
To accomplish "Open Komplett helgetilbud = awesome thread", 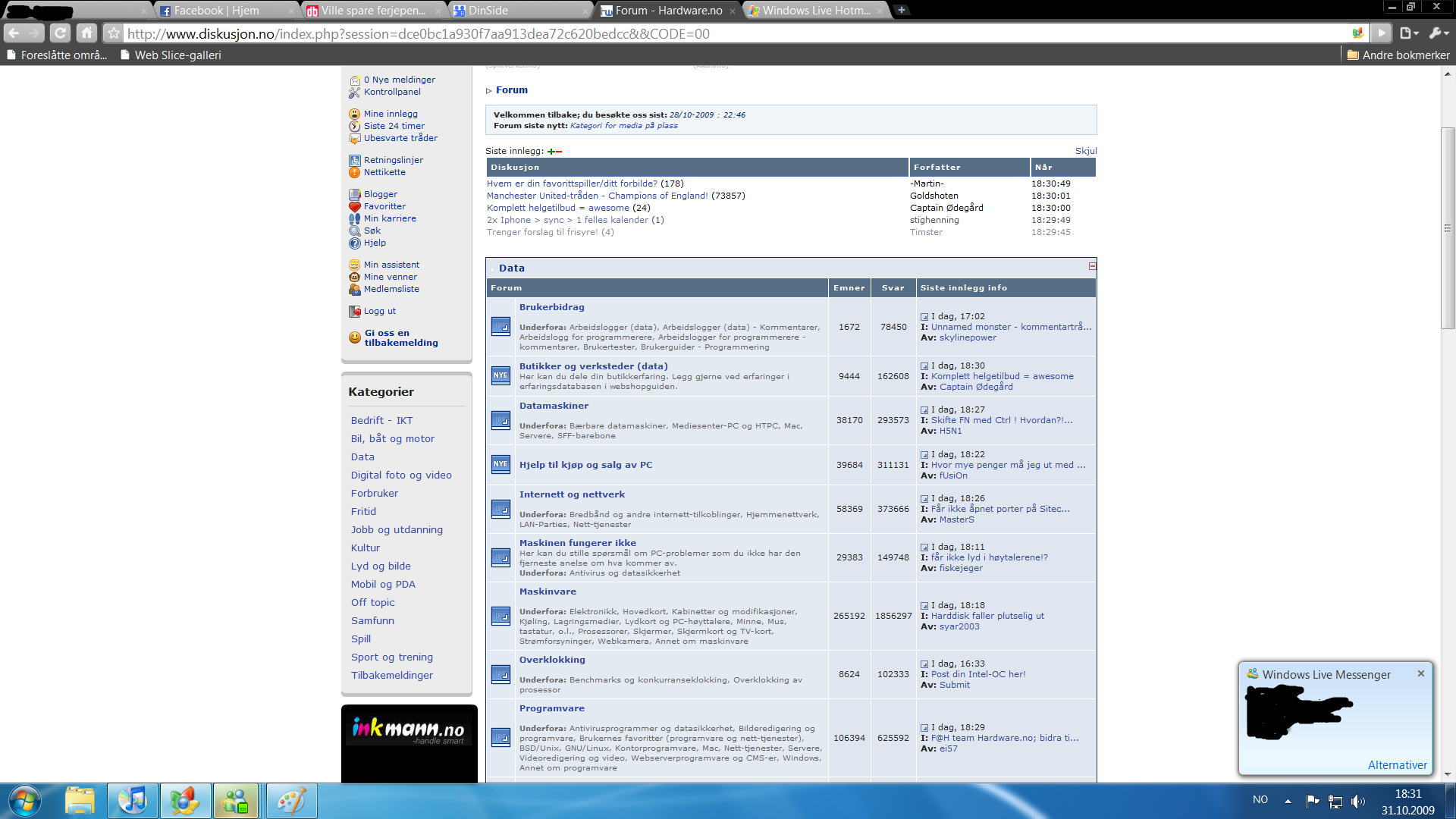I will click(x=557, y=208).
